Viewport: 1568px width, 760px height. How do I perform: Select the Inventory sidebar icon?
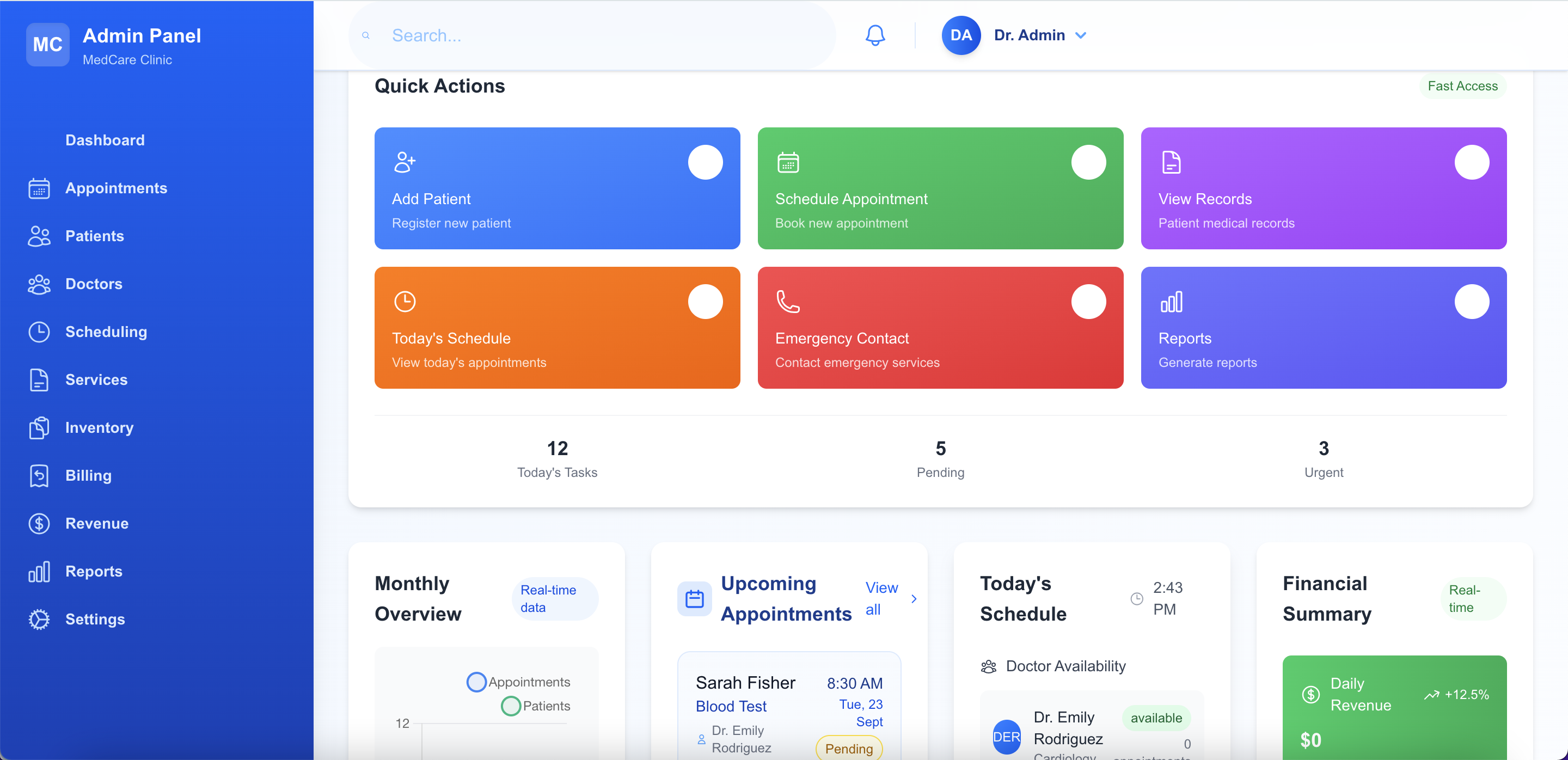tap(39, 428)
